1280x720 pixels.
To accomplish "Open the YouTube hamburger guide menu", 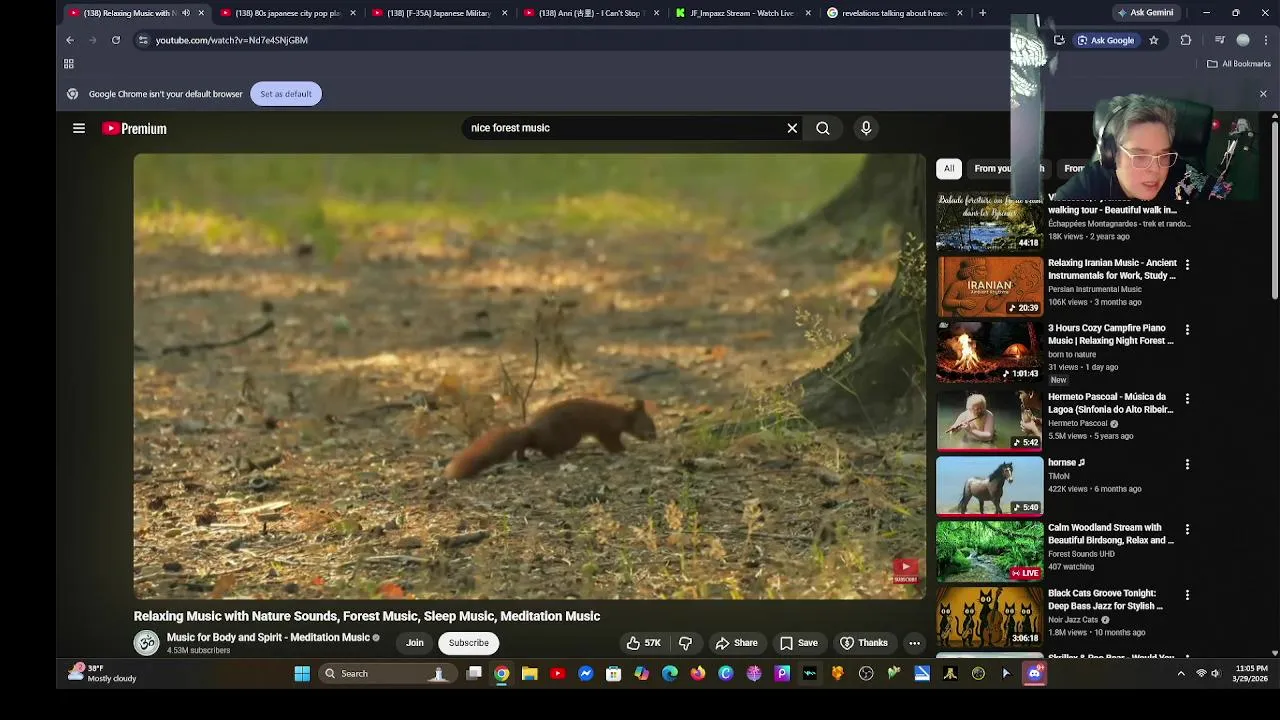I will pyautogui.click(x=79, y=128).
